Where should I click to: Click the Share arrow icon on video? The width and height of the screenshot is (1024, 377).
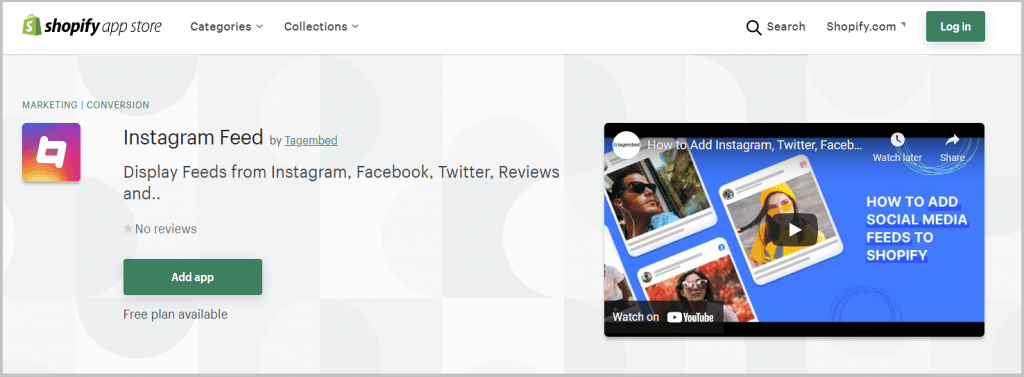coord(953,140)
